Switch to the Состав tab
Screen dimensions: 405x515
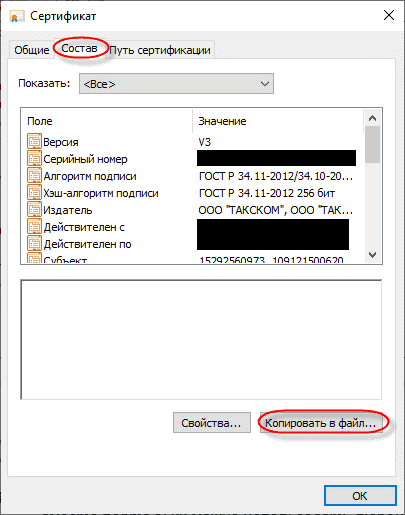[x=79, y=49]
